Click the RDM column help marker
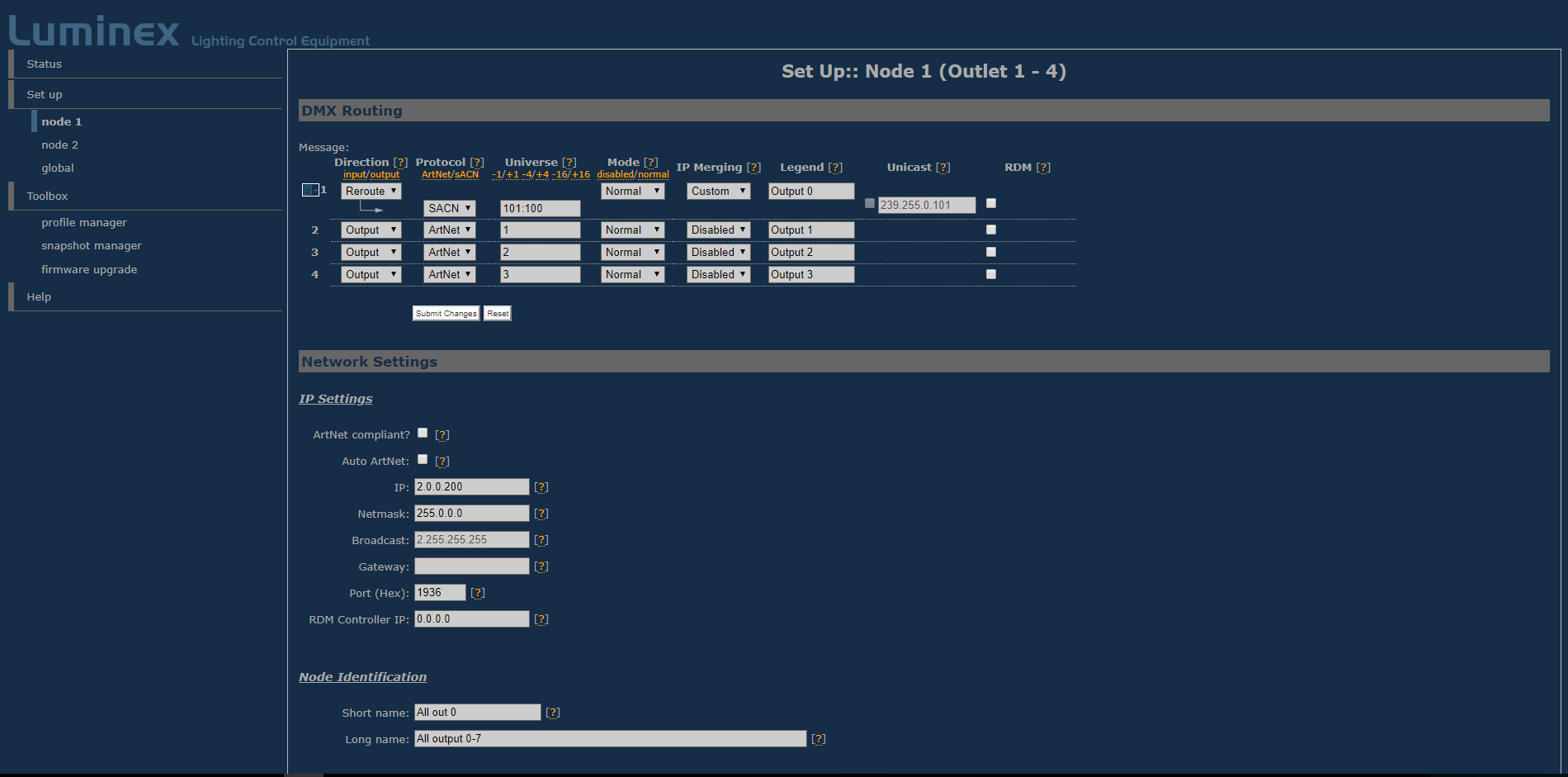The image size is (1568, 777). coord(1043,168)
